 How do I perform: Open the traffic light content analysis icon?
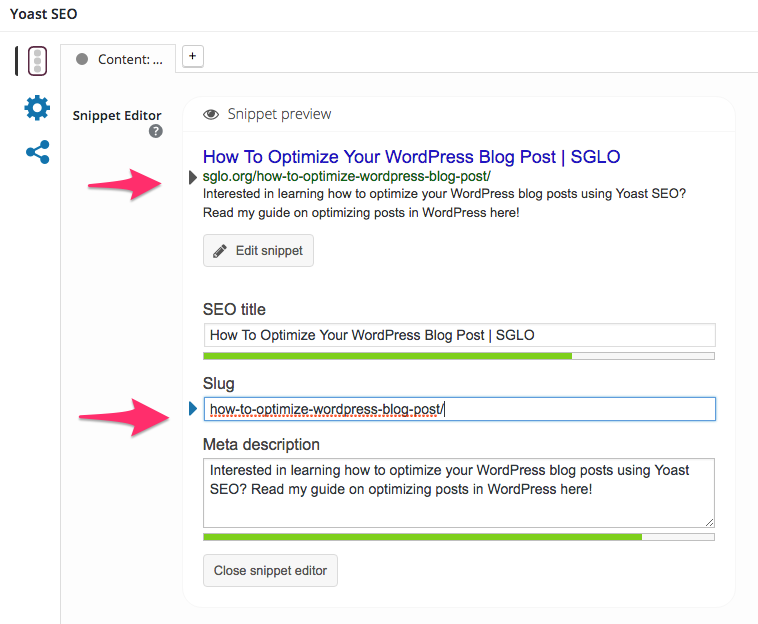tap(38, 60)
